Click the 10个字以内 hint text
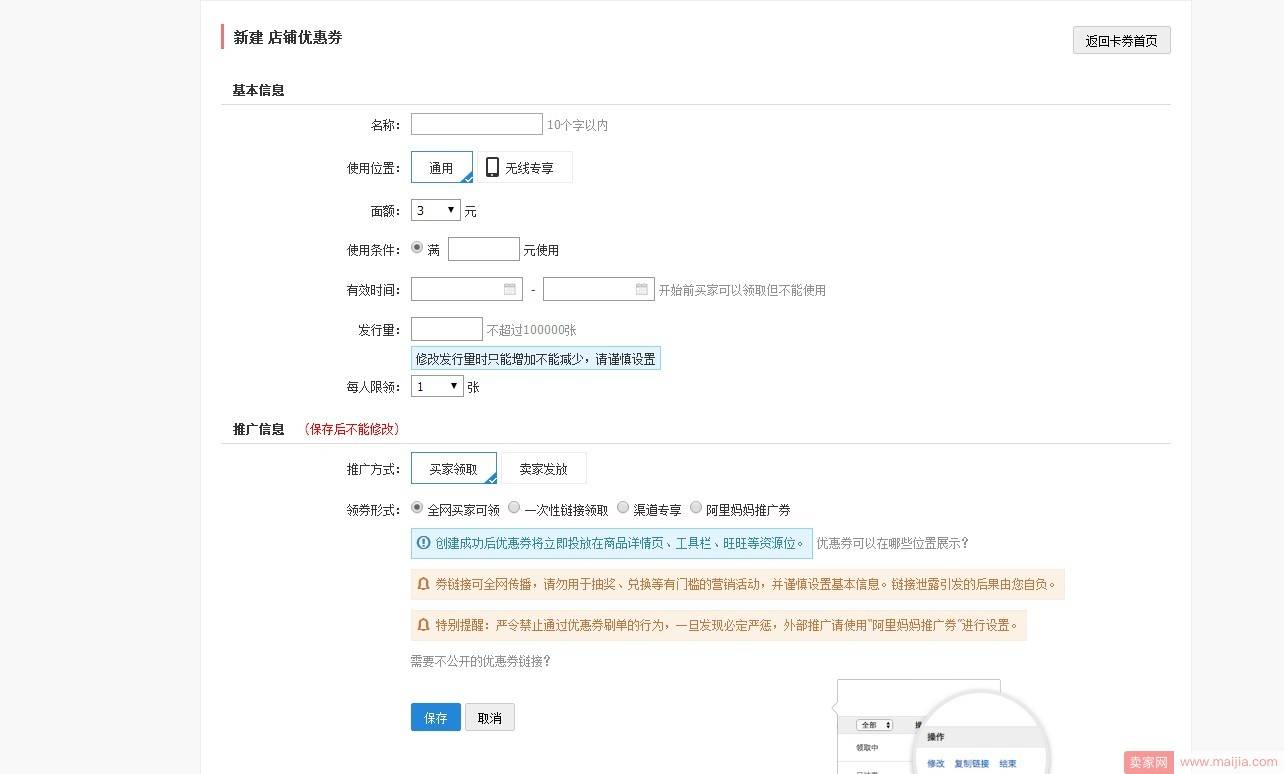The height and width of the screenshot is (774, 1284). pos(577,125)
